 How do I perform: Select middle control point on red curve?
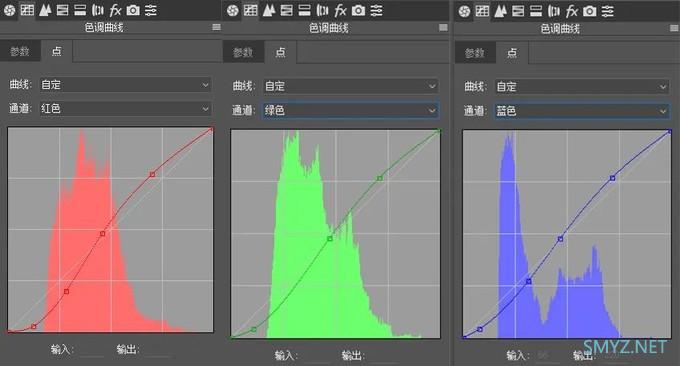tap(103, 233)
